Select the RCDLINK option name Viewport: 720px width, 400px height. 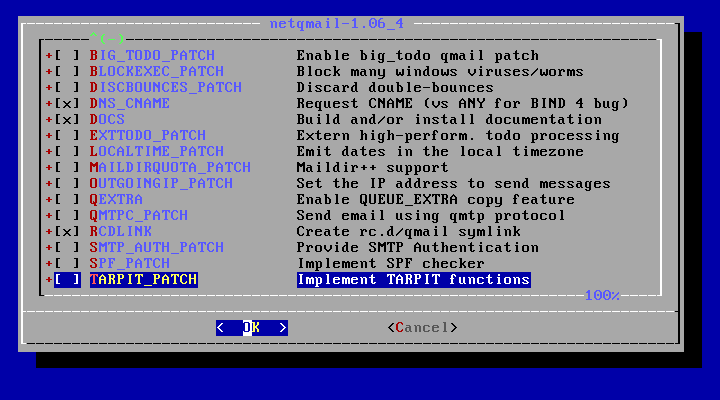click(x=121, y=231)
